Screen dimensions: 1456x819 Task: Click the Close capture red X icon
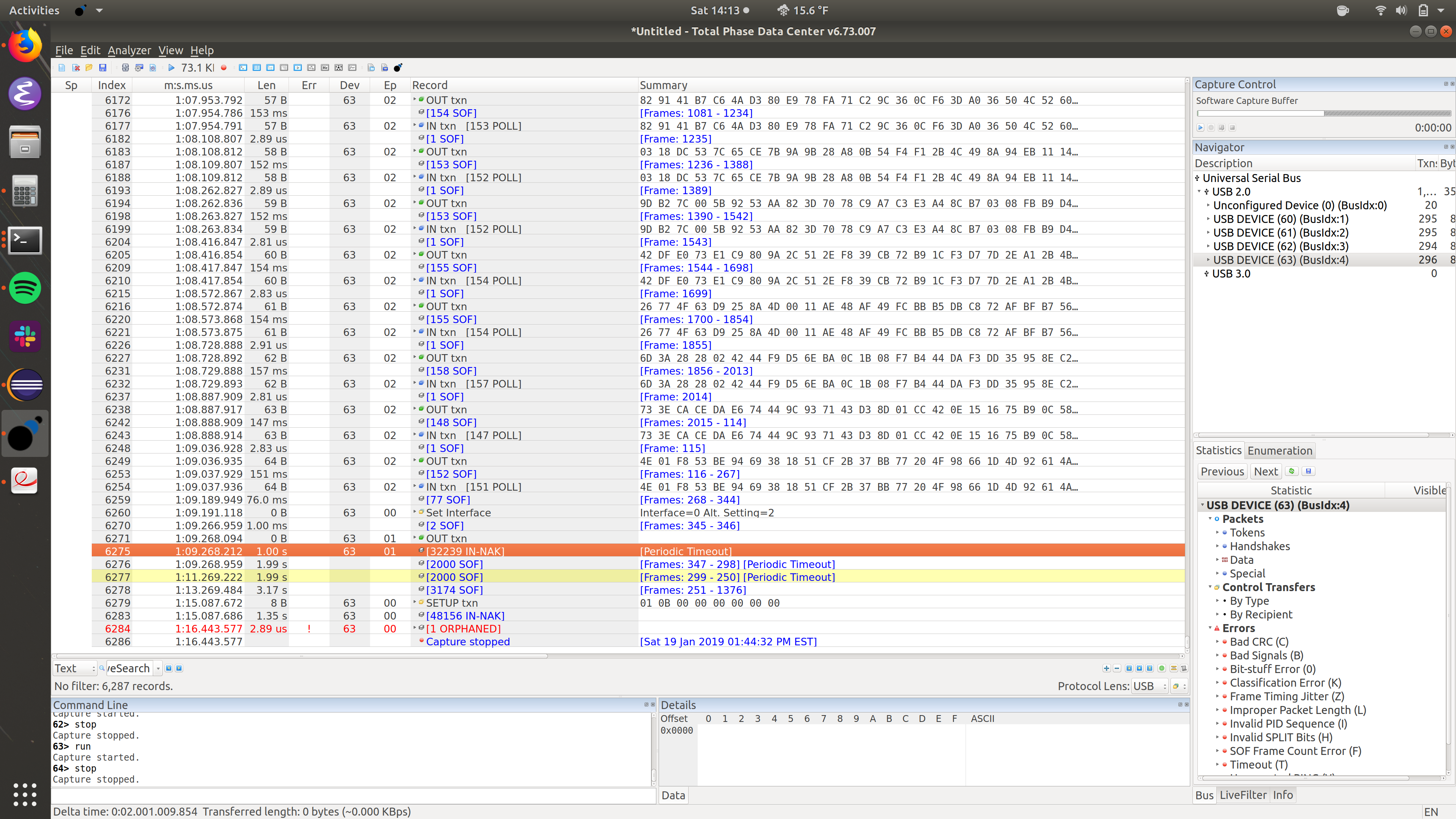click(76, 68)
